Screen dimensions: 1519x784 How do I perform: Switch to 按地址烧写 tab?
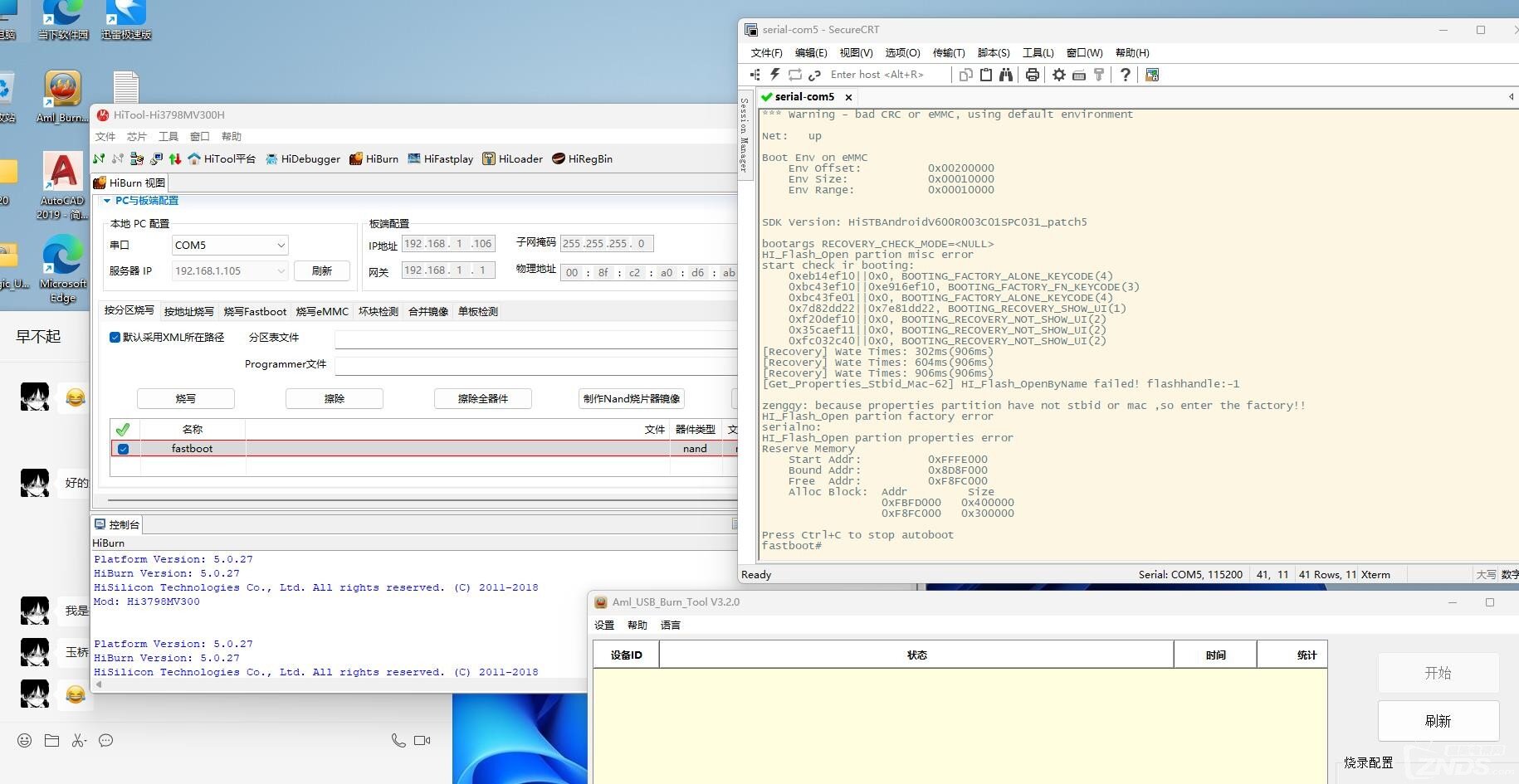[x=188, y=311]
